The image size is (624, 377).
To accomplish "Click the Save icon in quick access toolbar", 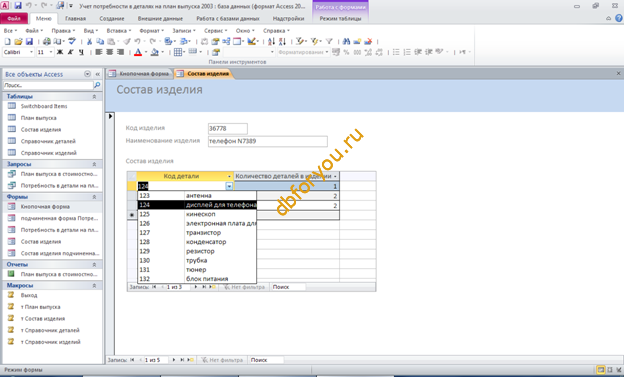I will coord(18,6).
